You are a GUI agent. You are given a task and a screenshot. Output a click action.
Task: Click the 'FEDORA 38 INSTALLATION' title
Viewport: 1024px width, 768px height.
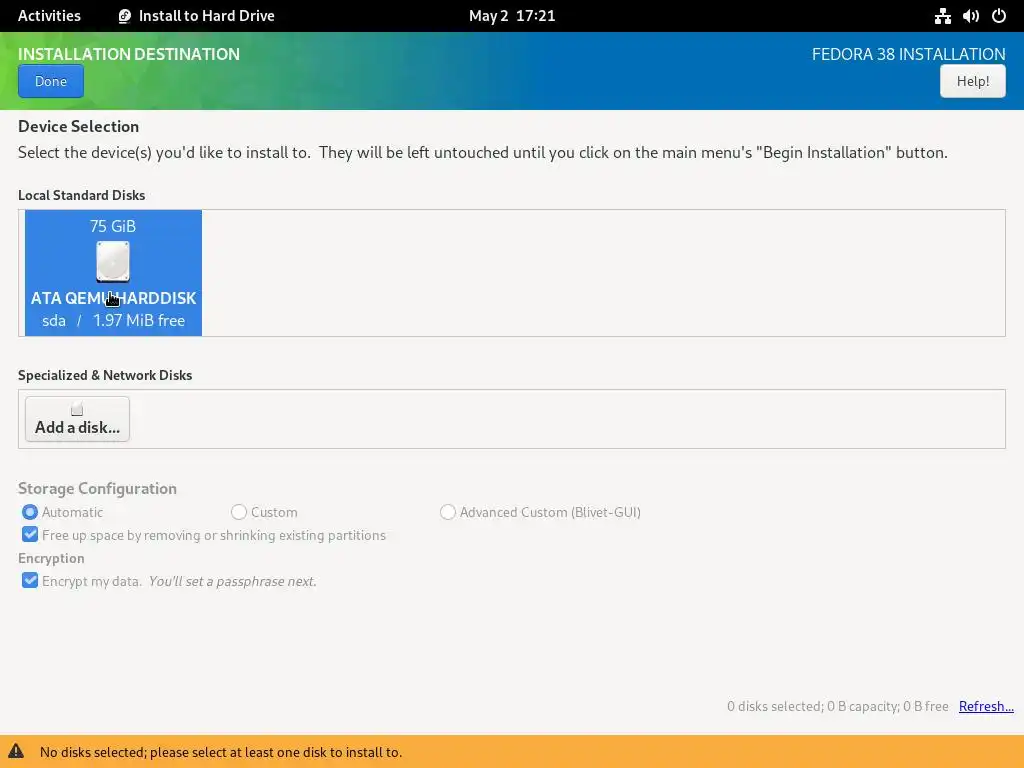(x=908, y=54)
